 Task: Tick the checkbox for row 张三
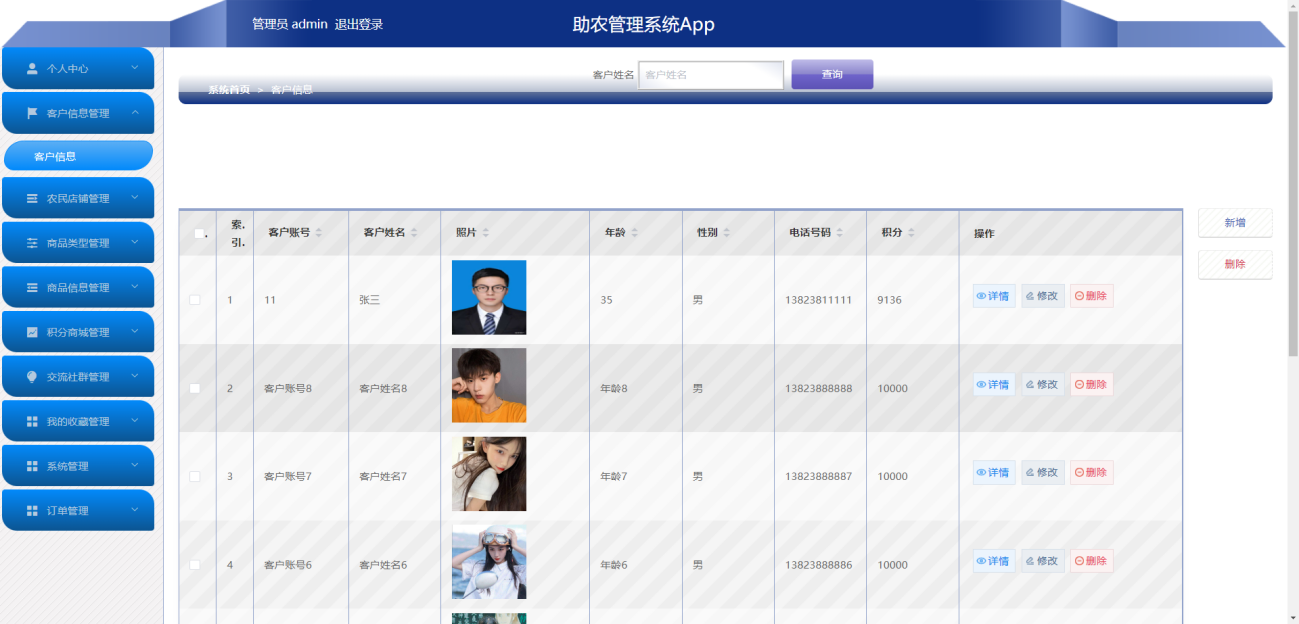pyautogui.click(x=195, y=300)
